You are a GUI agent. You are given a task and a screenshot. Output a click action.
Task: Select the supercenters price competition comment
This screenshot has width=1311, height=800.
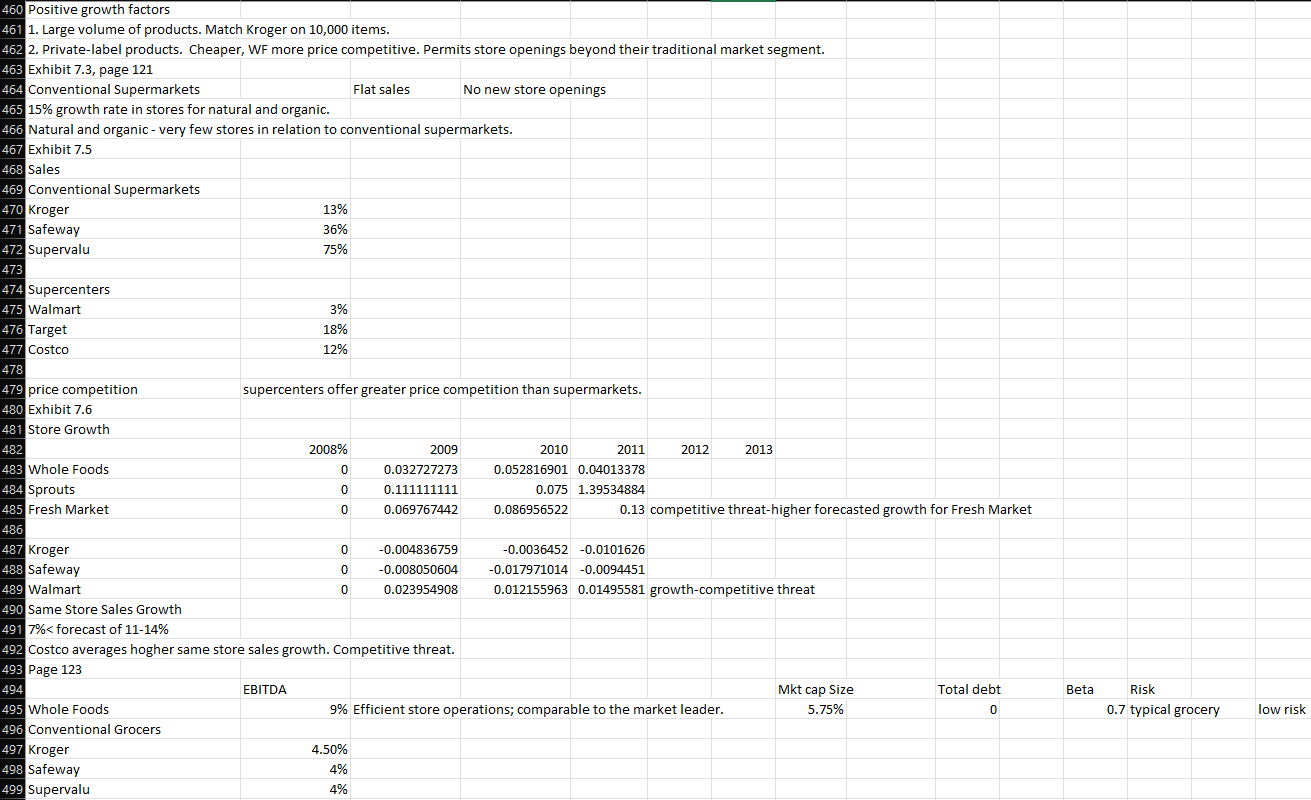[x=442, y=390]
